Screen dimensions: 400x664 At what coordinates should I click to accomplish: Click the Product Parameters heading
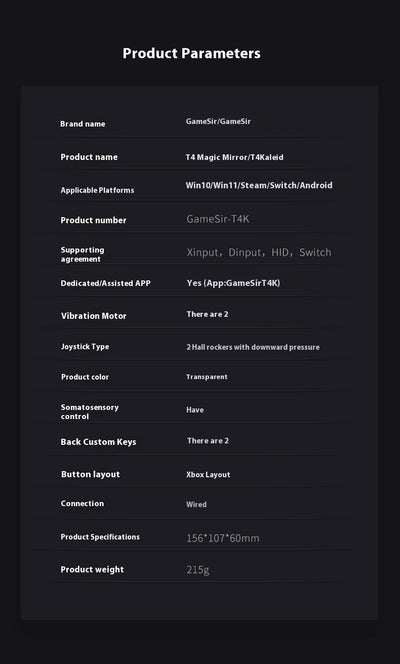[x=191, y=53]
